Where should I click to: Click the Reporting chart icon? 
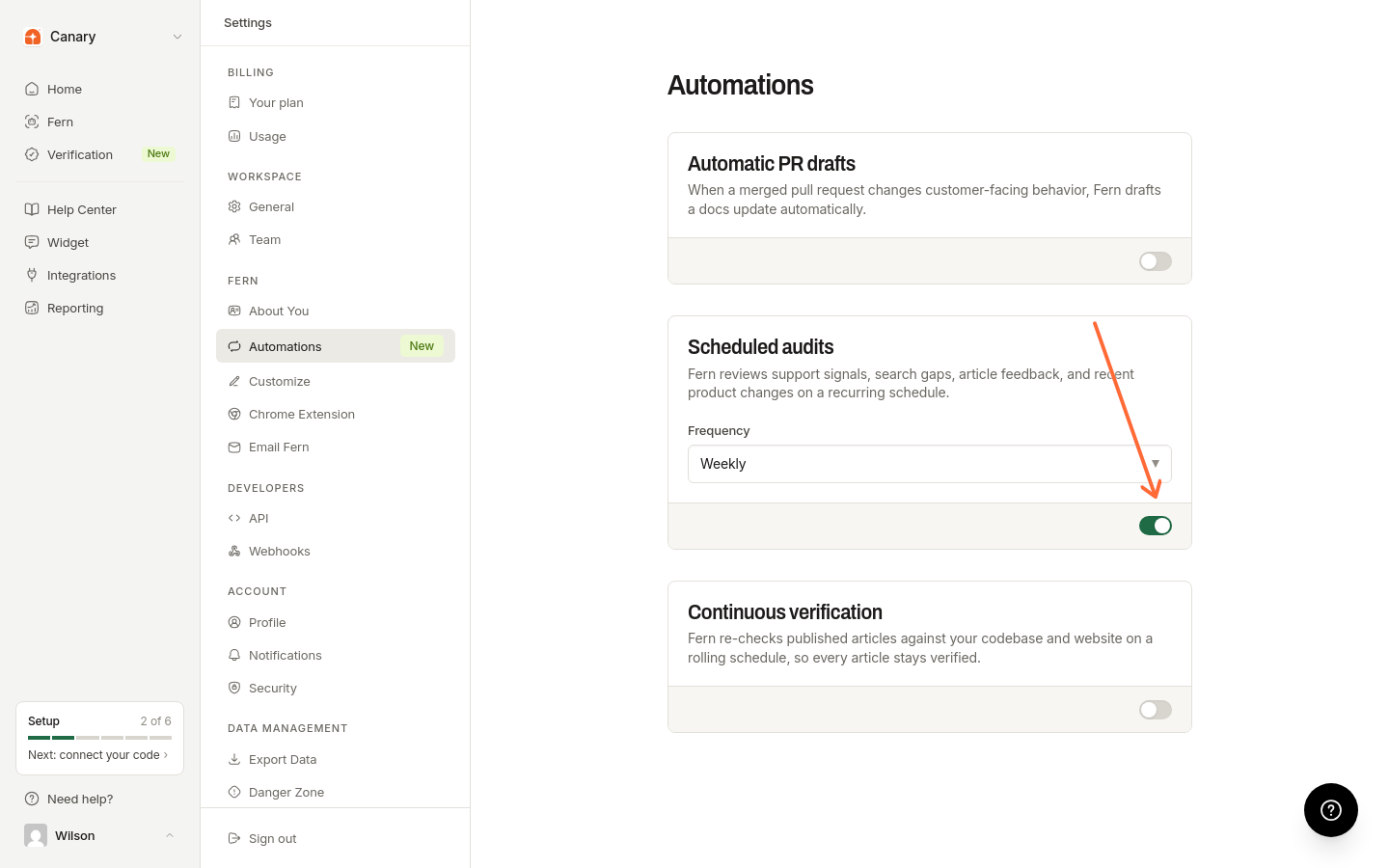tap(32, 308)
